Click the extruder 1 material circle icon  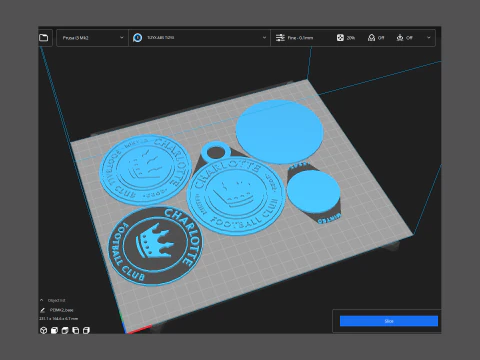pyautogui.click(x=137, y=38)
